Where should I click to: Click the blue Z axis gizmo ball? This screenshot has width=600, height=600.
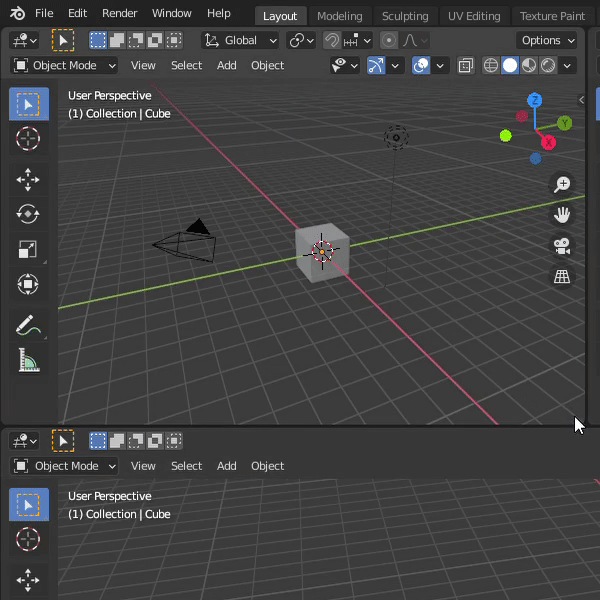(535, 100)
